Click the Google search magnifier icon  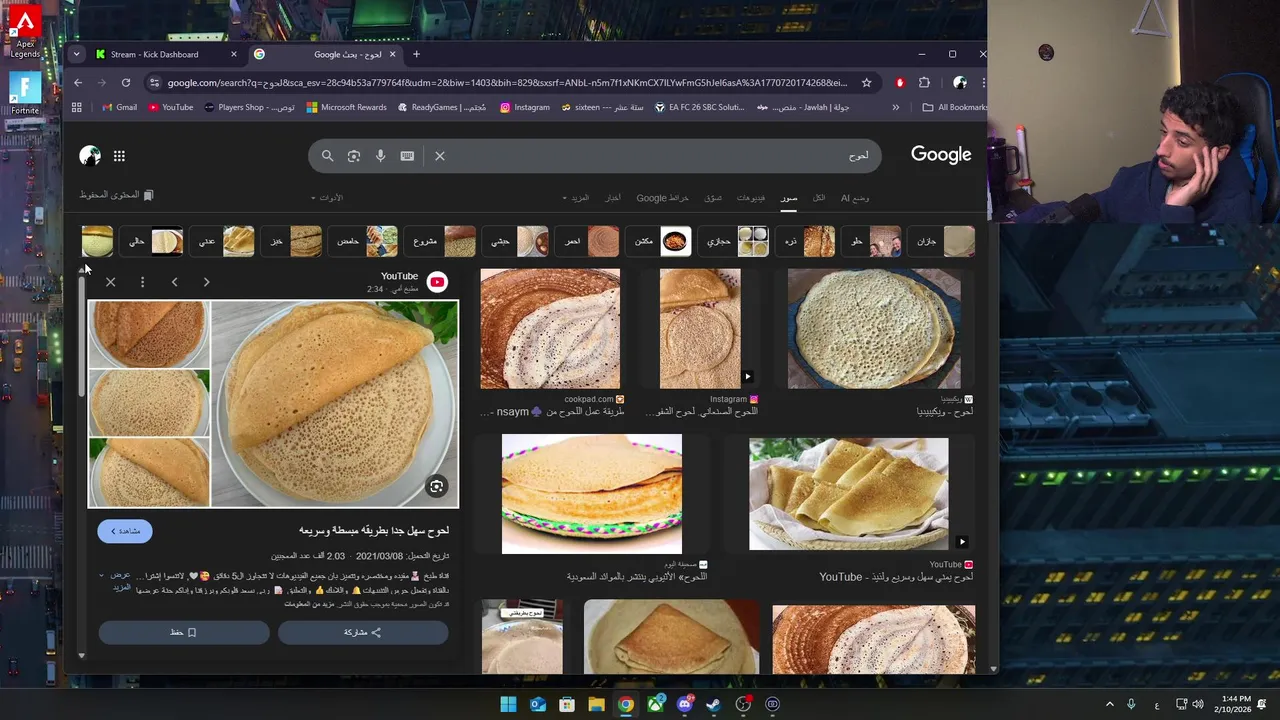pyautogui.click(x=327, y=156)
